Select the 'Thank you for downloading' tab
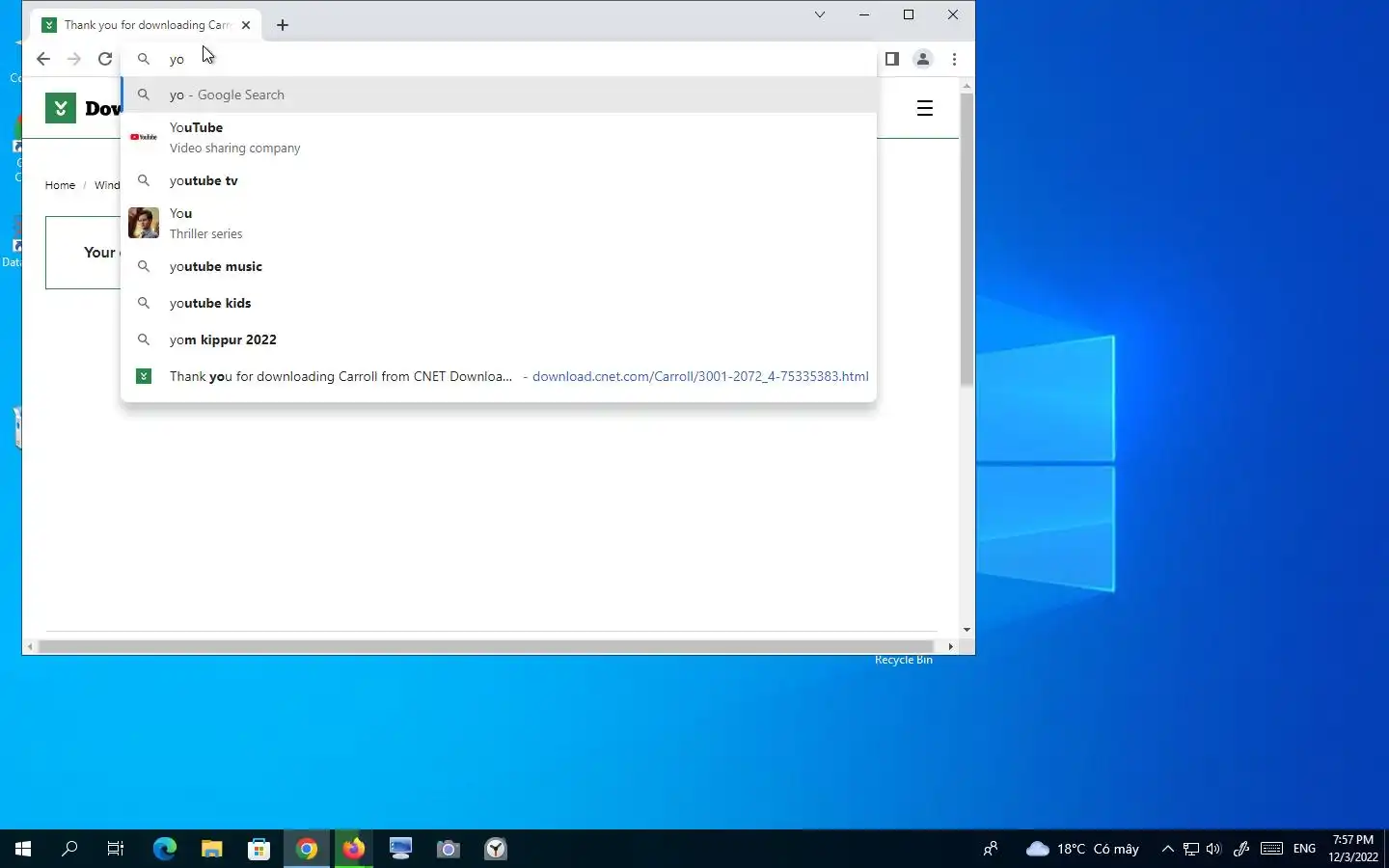 146,25
